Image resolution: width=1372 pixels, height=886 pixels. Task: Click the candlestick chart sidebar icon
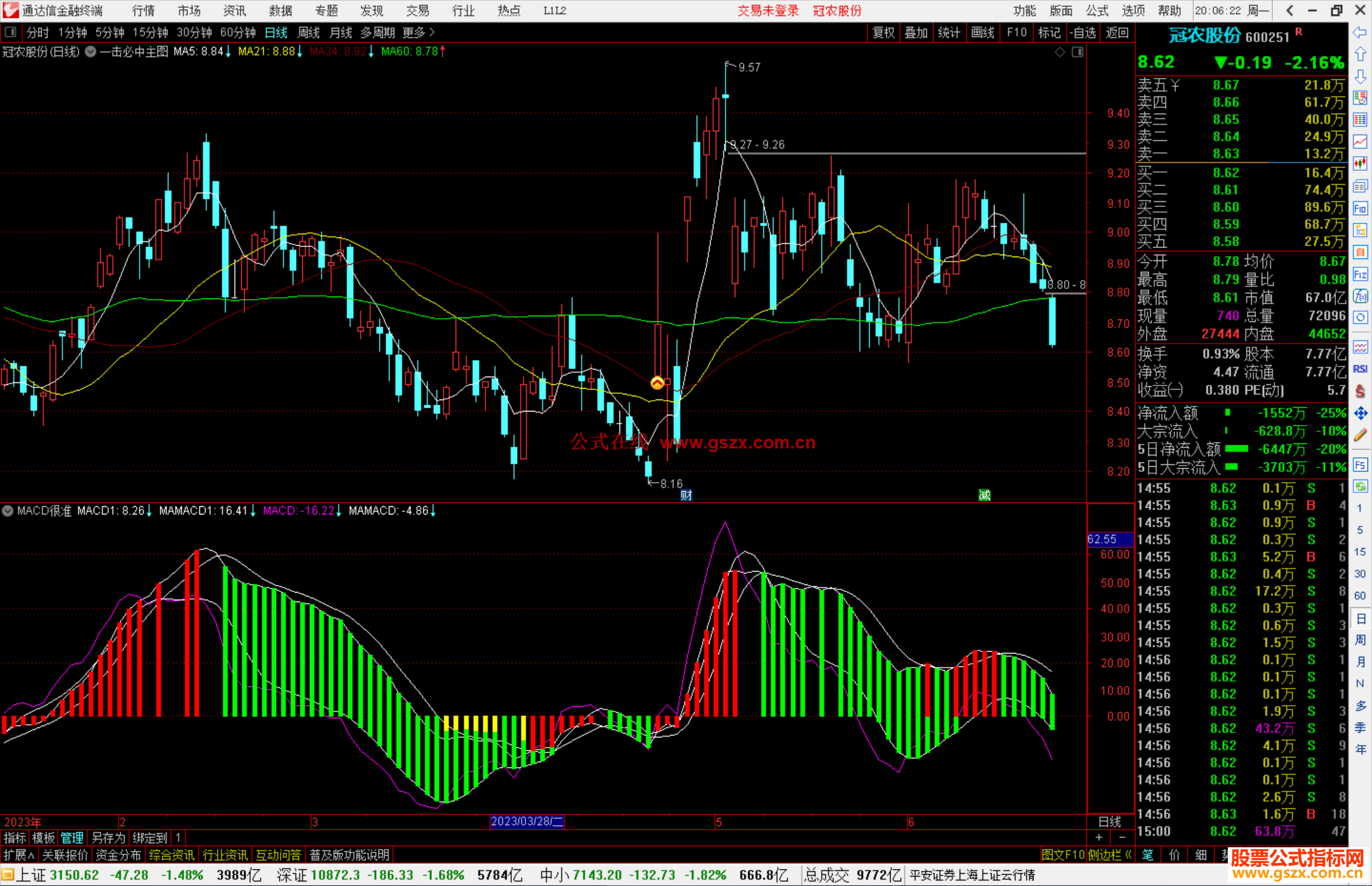point(1360,164)
